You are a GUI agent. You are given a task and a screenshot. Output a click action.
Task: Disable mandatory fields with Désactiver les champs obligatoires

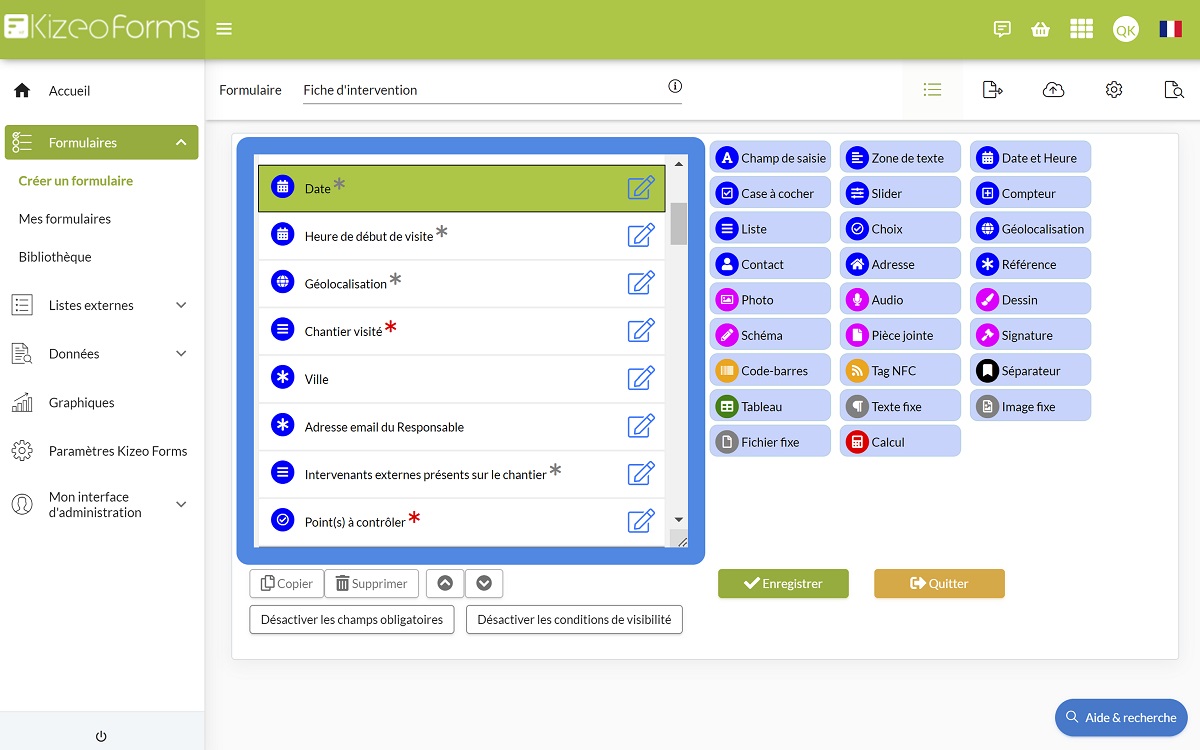pos(352,620)
